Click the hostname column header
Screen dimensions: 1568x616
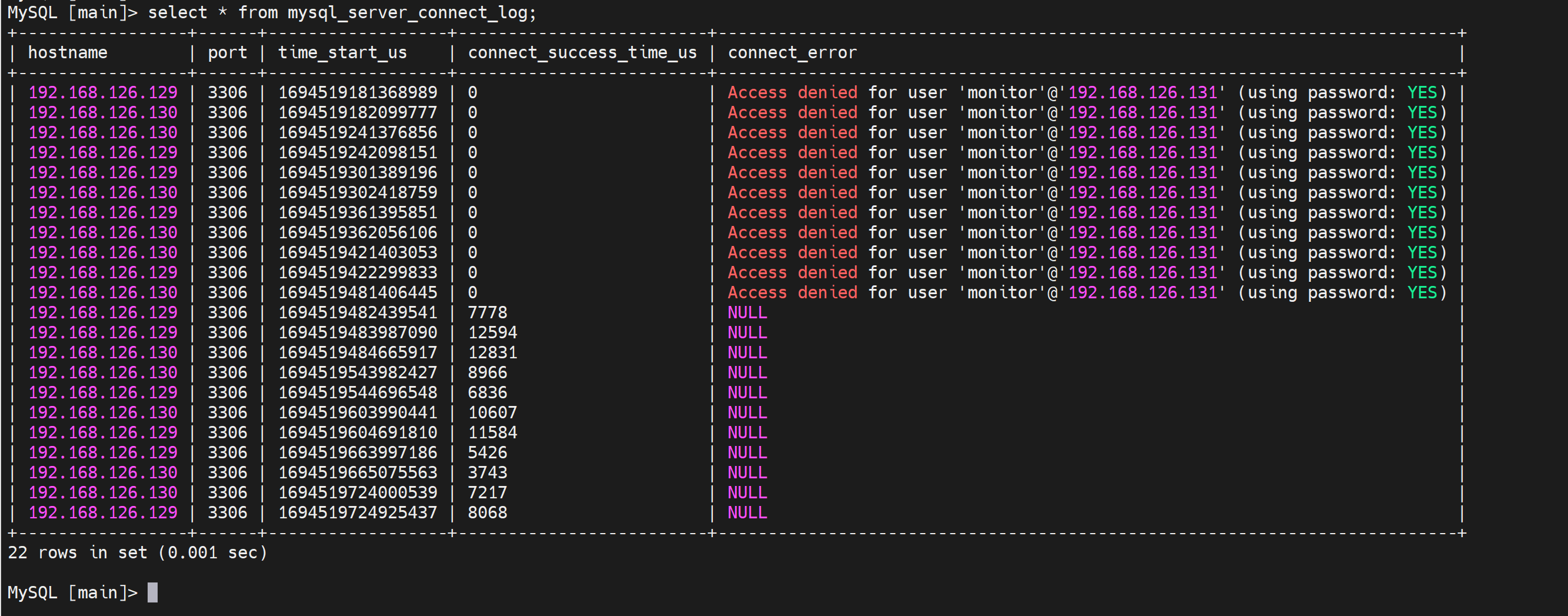[x=68, y=53]
